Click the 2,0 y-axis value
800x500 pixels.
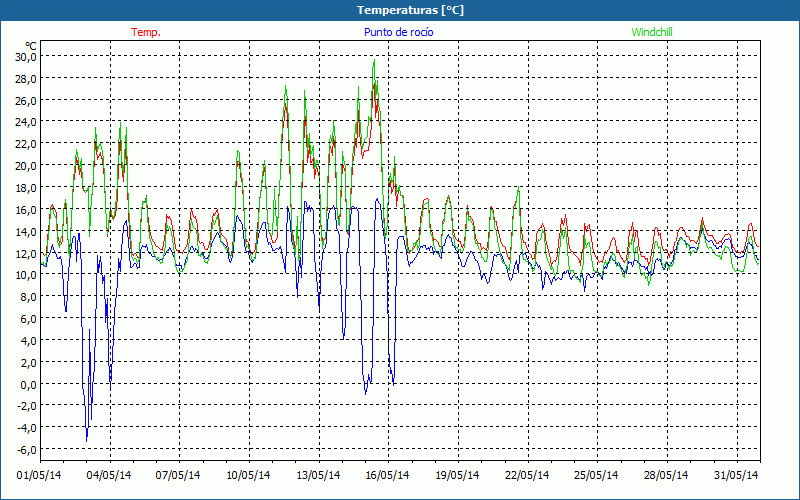click(x=28, y=363)
